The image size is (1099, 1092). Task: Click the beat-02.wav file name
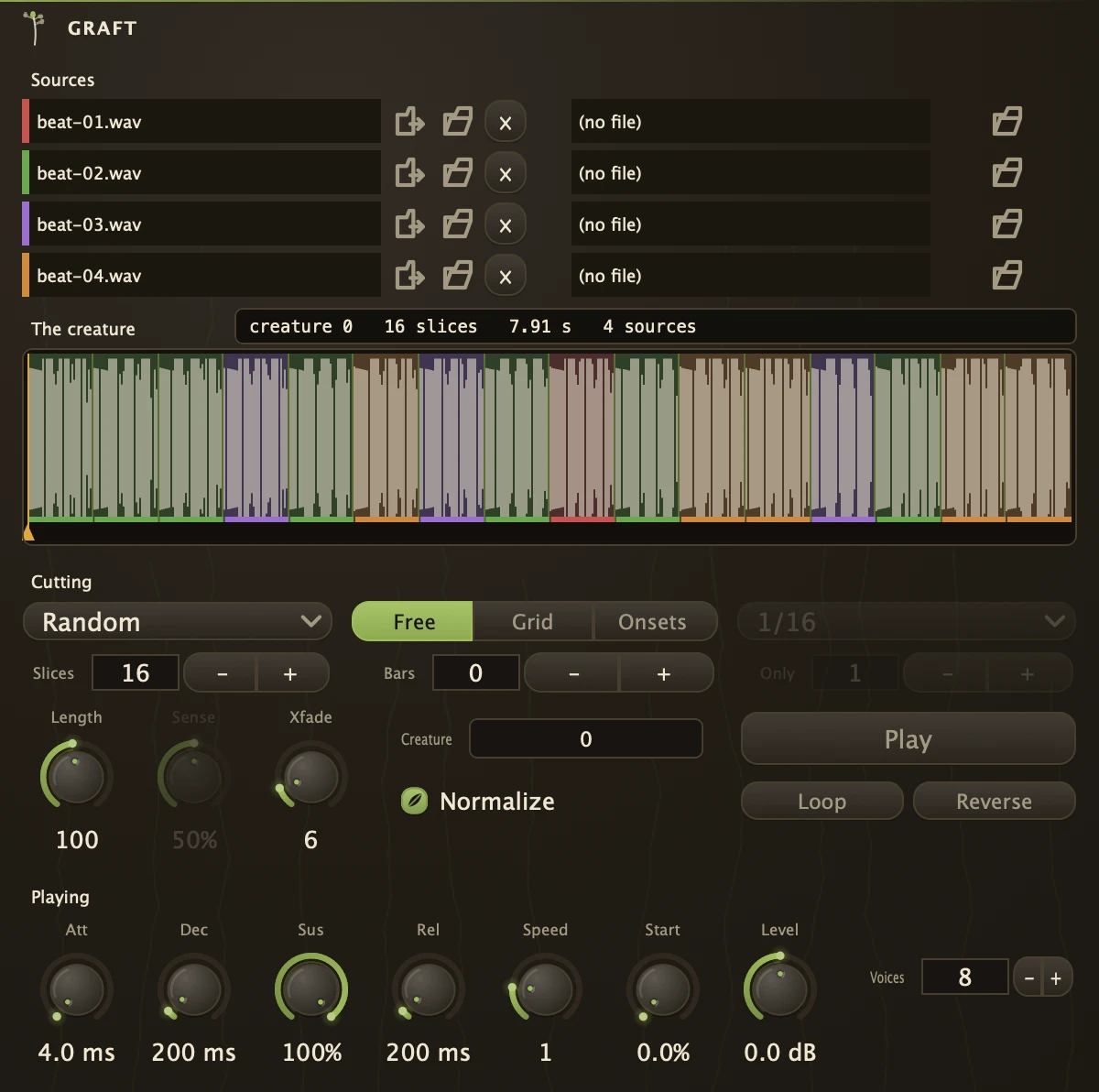pyautogui.click(x=89, y=173)
